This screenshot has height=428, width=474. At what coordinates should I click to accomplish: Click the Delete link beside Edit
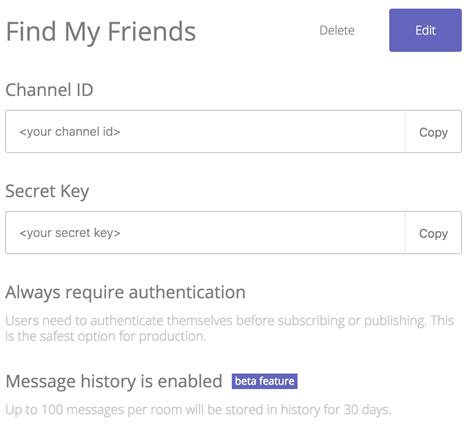pos(337,30)
